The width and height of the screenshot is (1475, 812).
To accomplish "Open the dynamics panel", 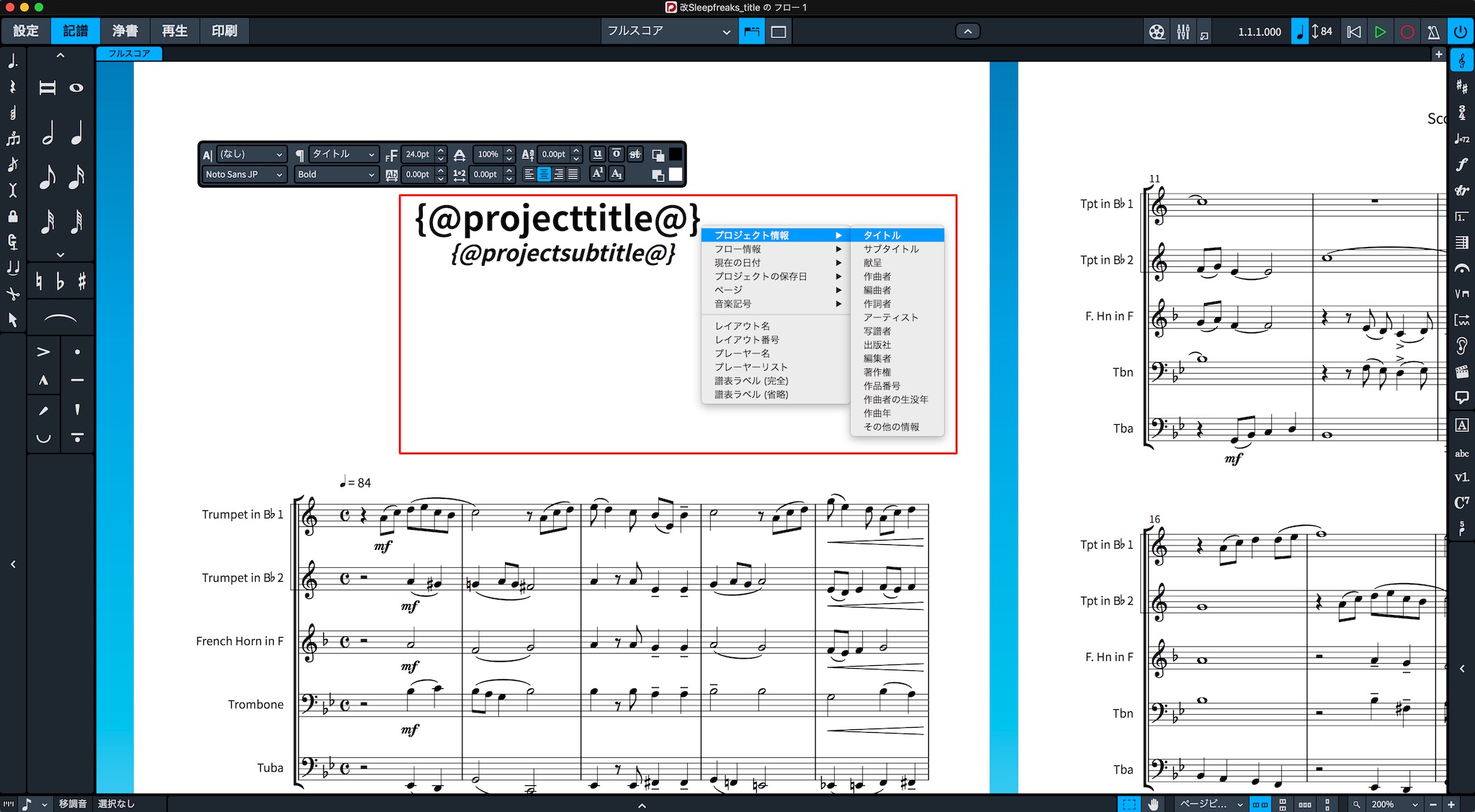I will pos(1462,164).
